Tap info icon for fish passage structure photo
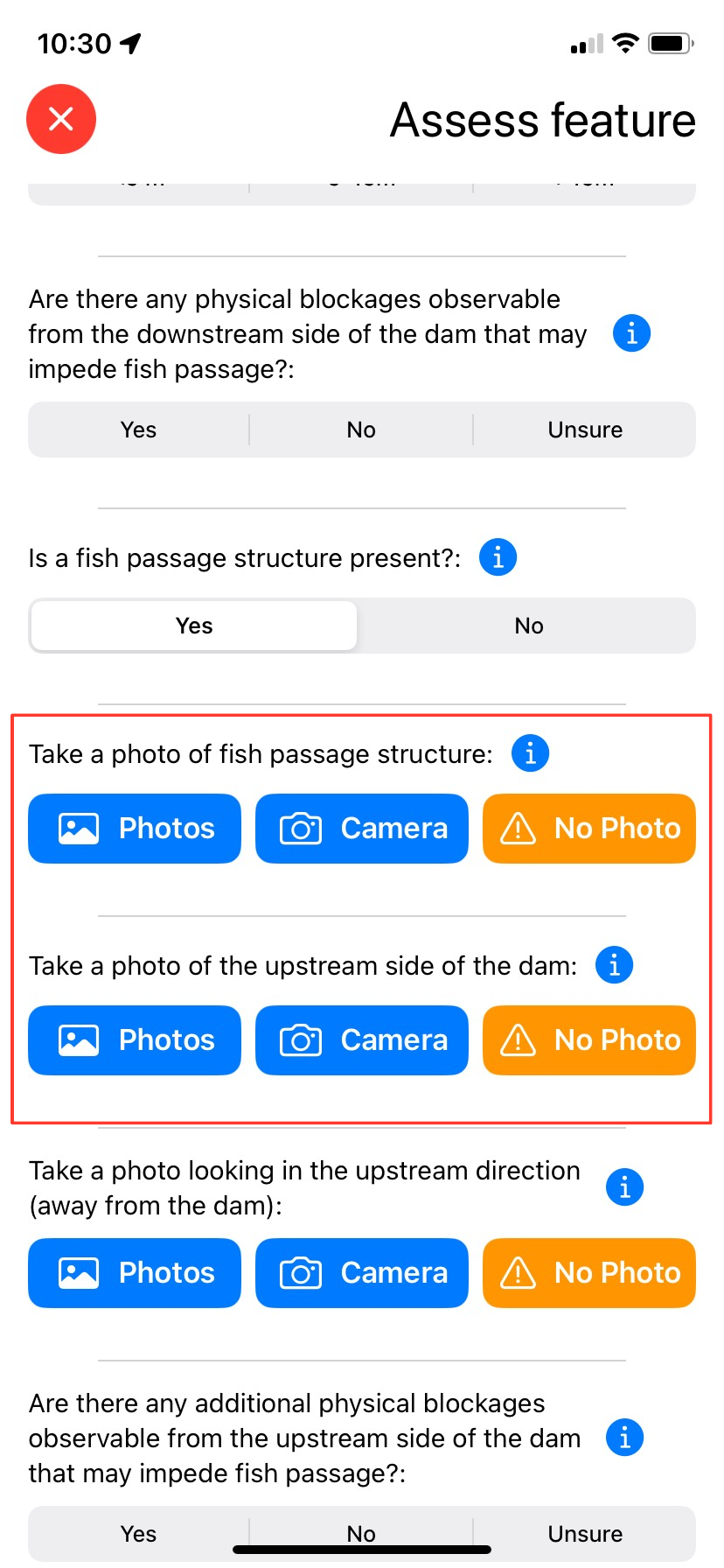The image size is (724, 1568). pyautogui.click(x=531, y=753)
